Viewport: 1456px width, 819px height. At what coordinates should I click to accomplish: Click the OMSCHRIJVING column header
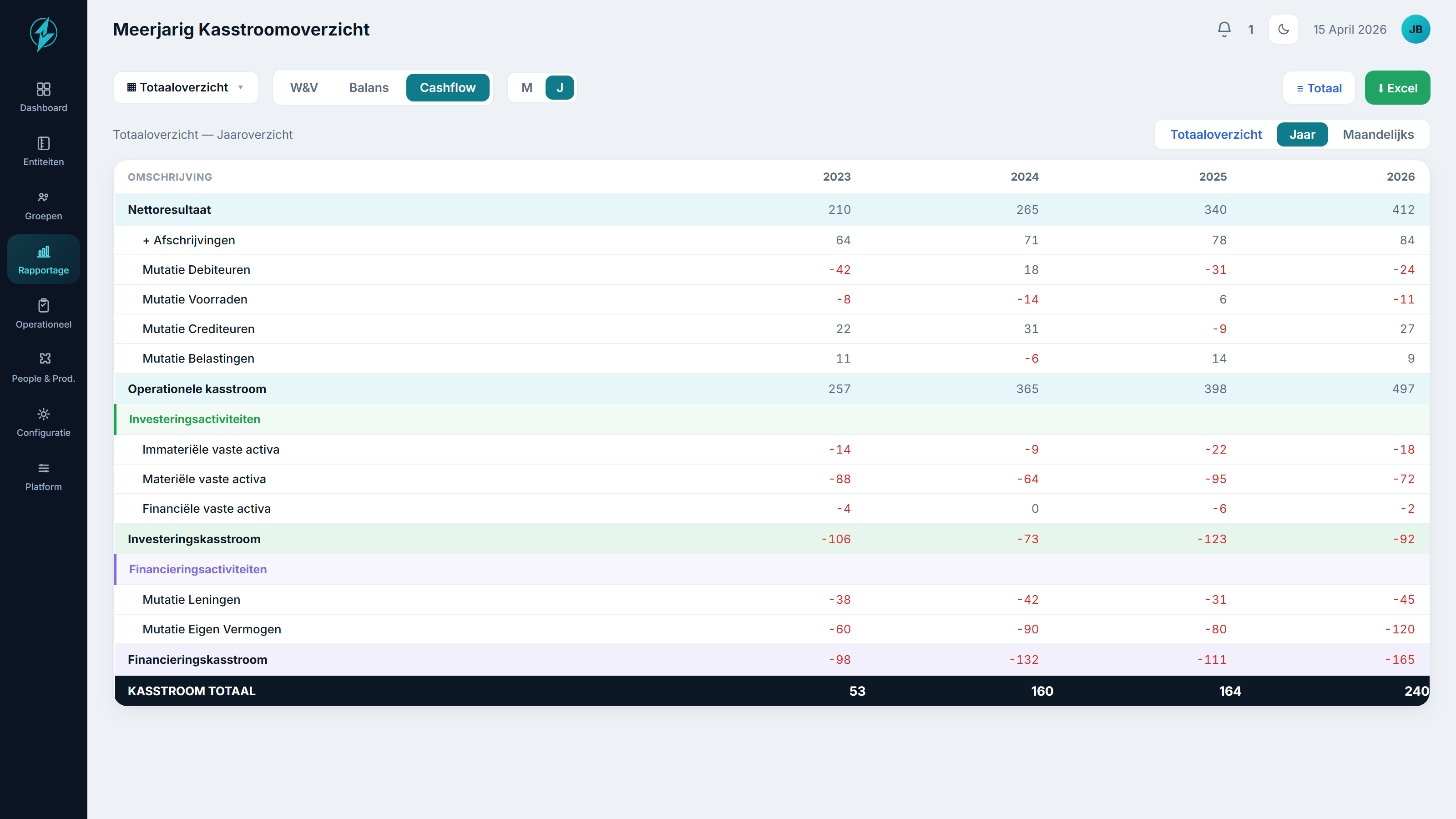click(x=170, y=177)
